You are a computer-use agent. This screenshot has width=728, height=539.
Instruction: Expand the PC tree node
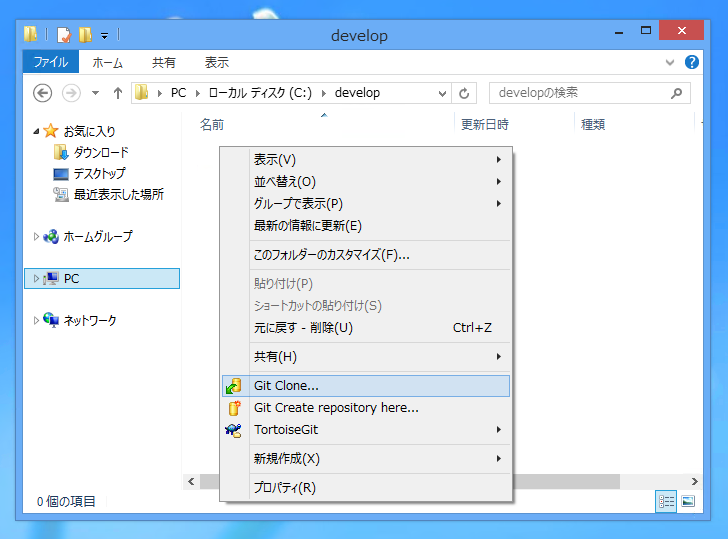[36, 279]
